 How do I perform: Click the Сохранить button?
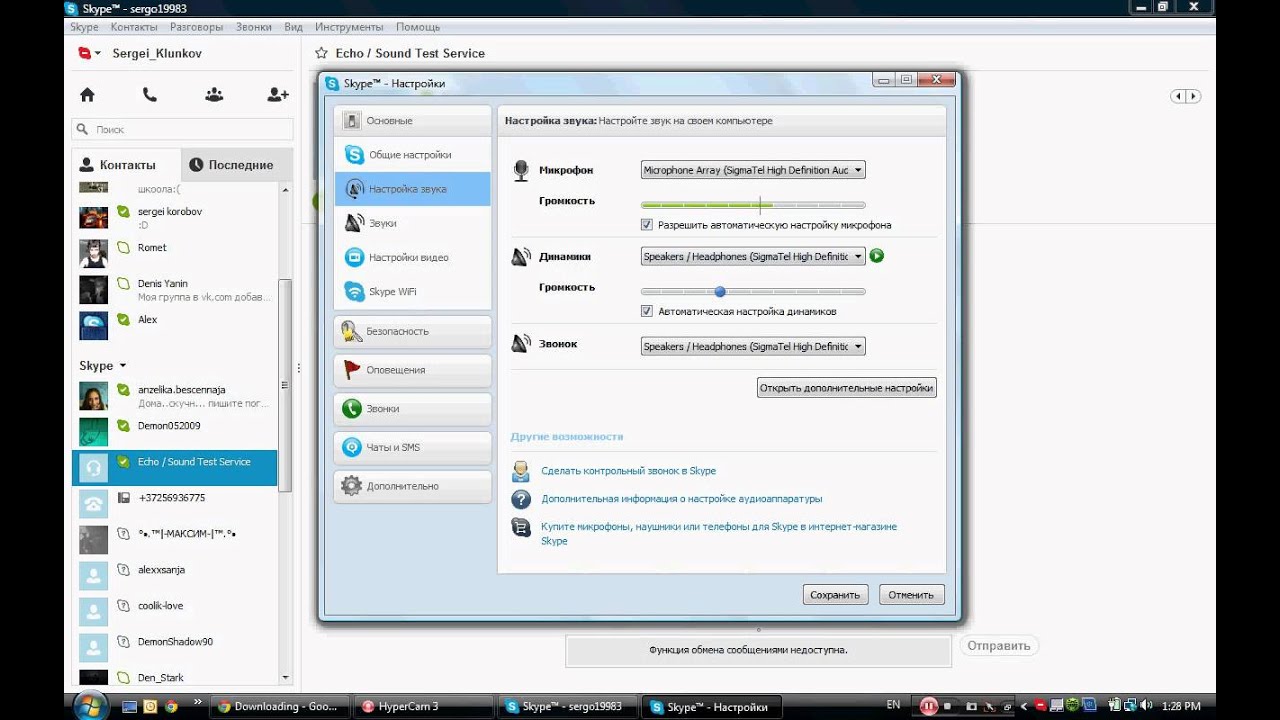(x=835, y=595)
